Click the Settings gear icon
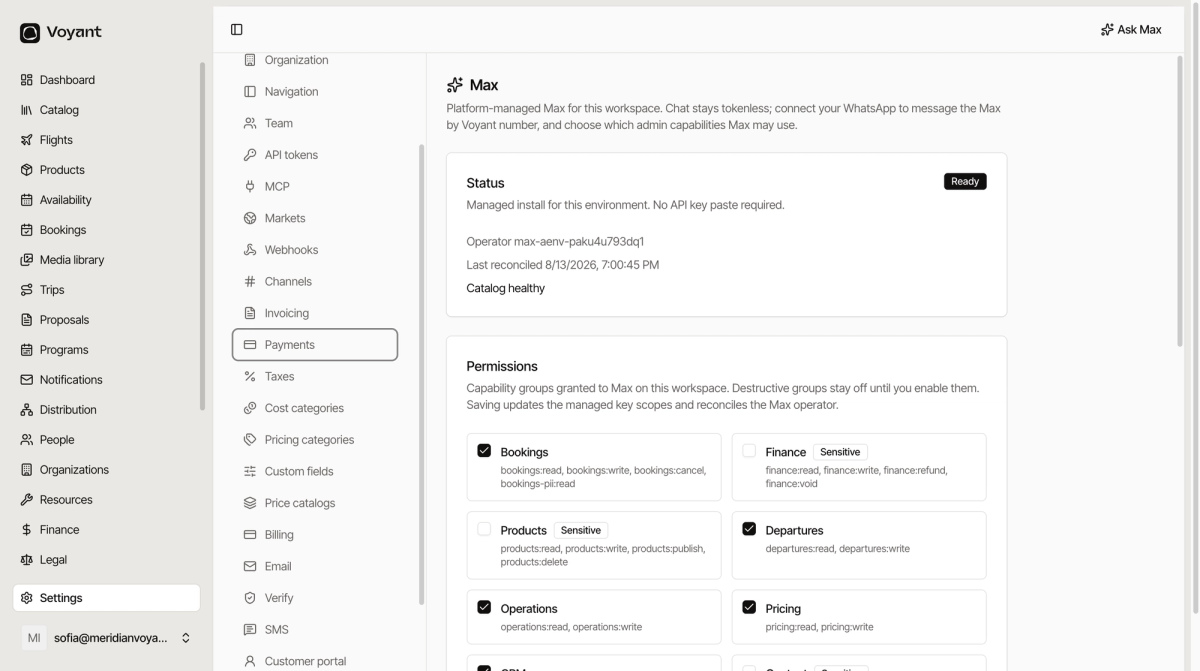Image resolution: width=1200 pixels, height=671 pixels. [27, 598]
